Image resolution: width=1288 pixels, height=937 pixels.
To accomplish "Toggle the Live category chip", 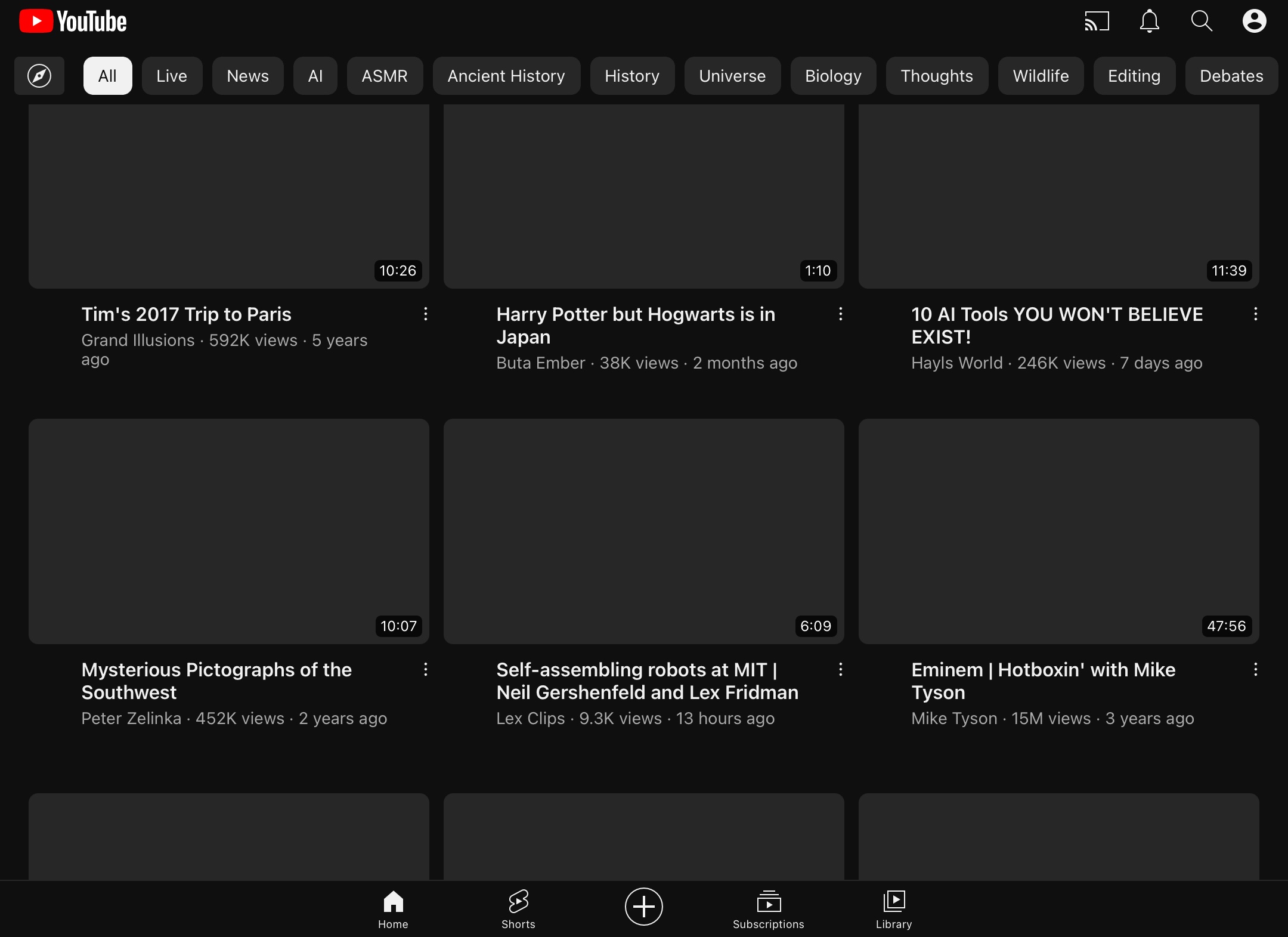I will click(172, 76).
